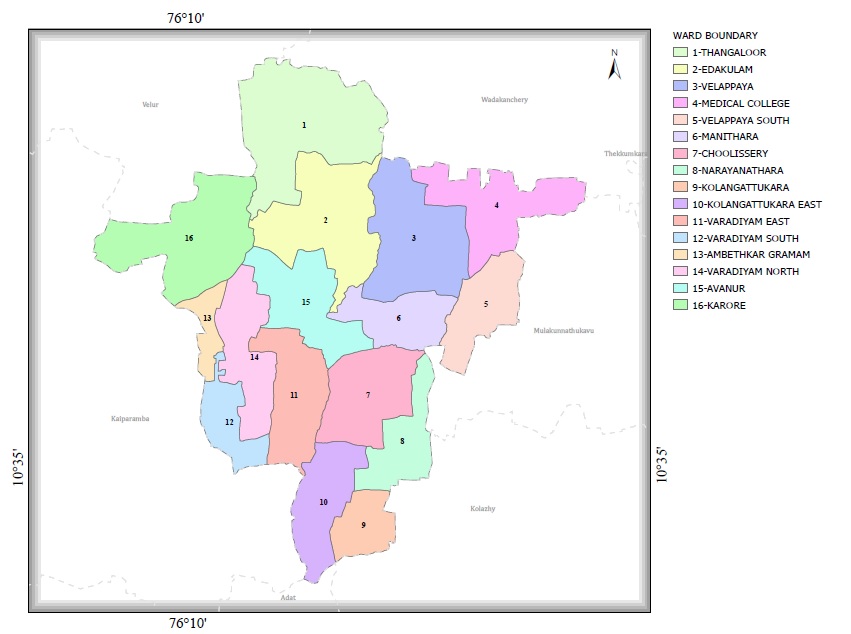Image resolution: width=851 pixels, height=634 pixels.
Task: Click the Mulakunnathukavu area label
Action: click(x=563, y=330)
